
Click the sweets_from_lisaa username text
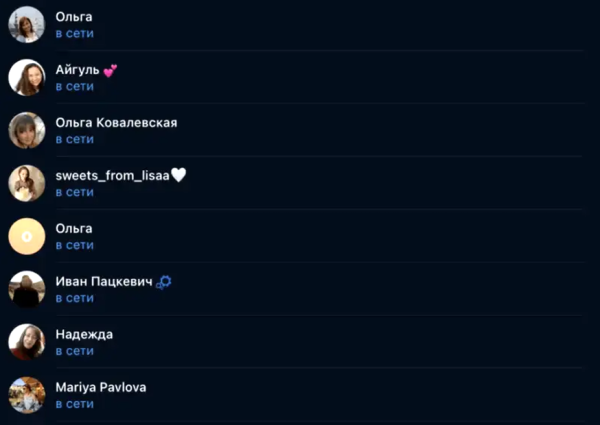pyautogui.click(x=111, y=175)
